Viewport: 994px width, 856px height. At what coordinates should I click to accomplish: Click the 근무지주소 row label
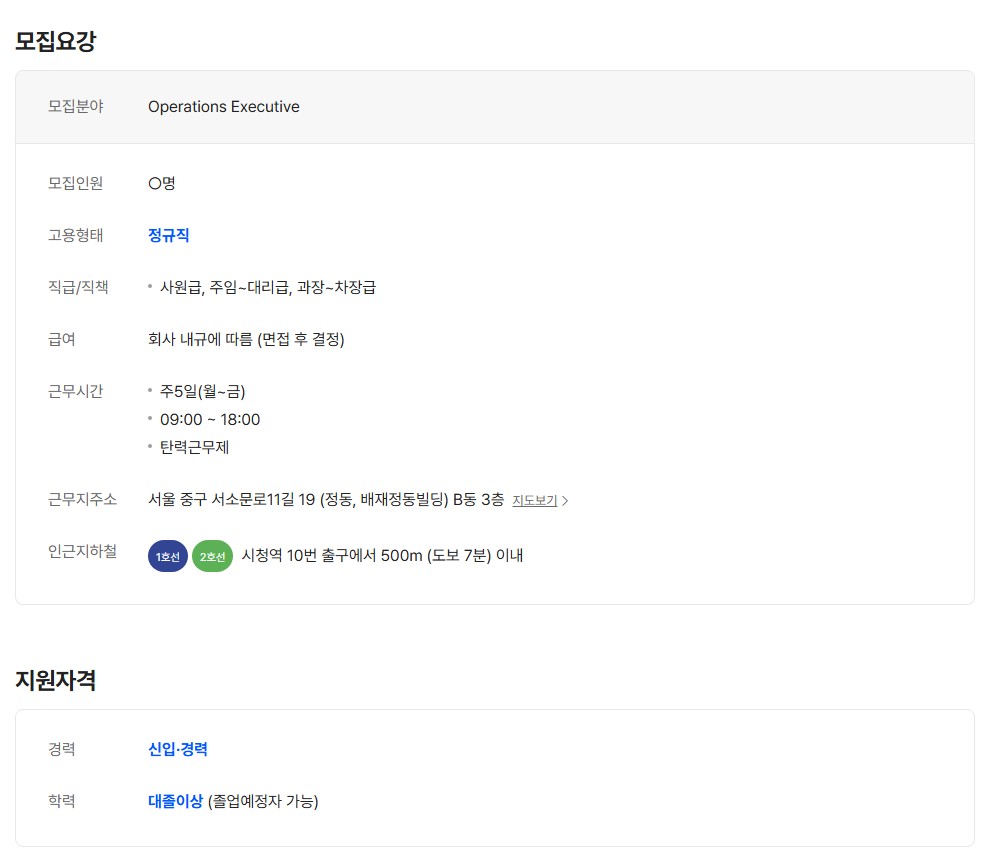coord(82,499)
